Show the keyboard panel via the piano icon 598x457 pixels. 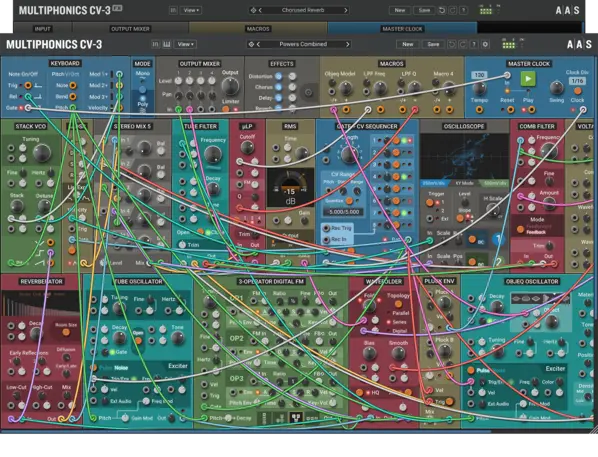tap(167, 44)
